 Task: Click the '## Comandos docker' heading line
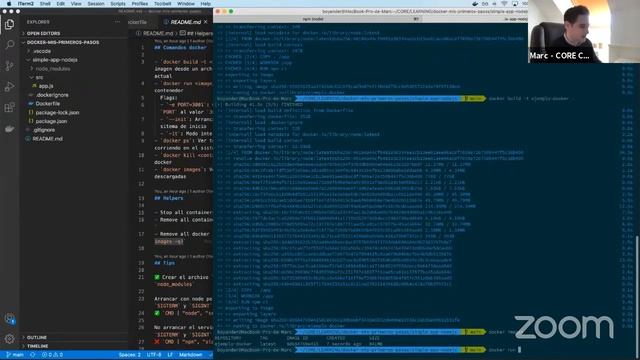coord(181,48)
